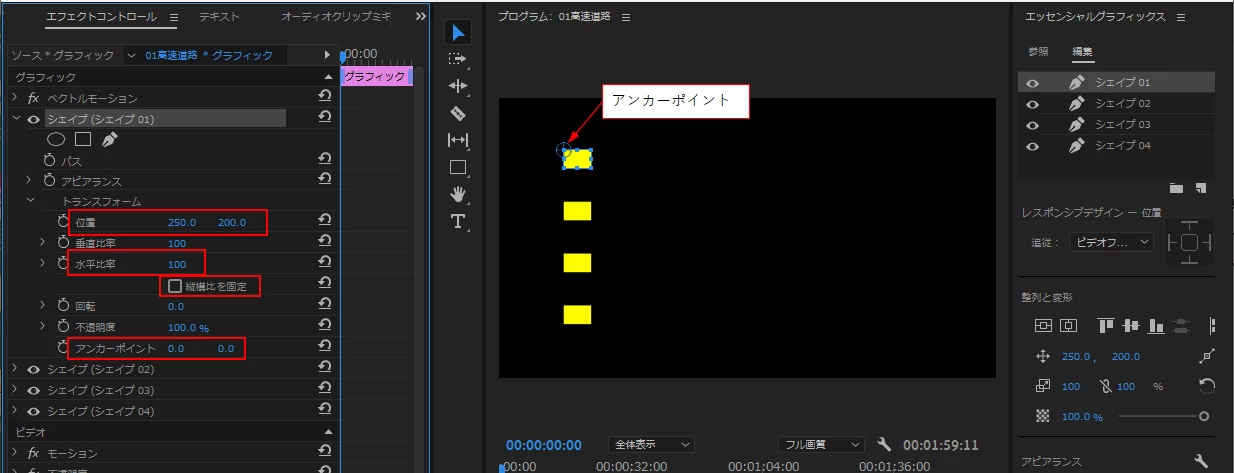This screenshot has height=473, width=1234.
Task: Enable the 縦横比を固定 checkbox
Action: [x=176, y=286]
